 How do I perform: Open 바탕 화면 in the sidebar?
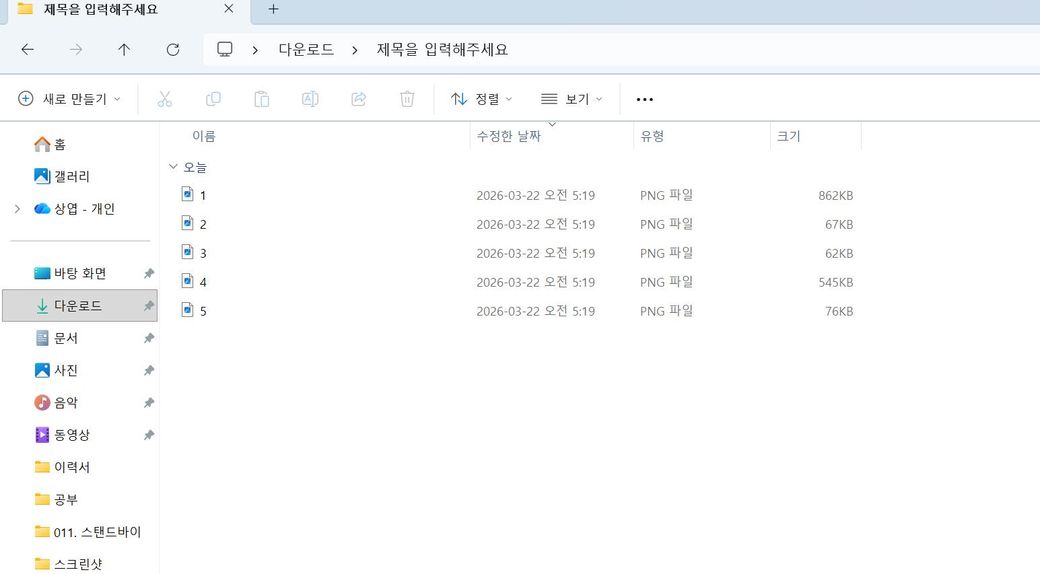[x=80, y=273]
